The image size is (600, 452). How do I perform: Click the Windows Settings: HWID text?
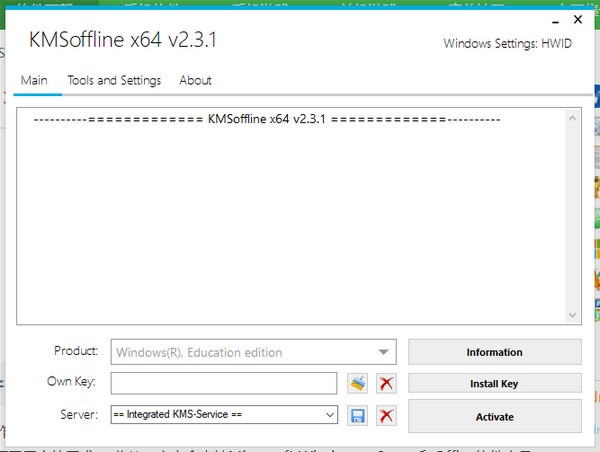507,44
